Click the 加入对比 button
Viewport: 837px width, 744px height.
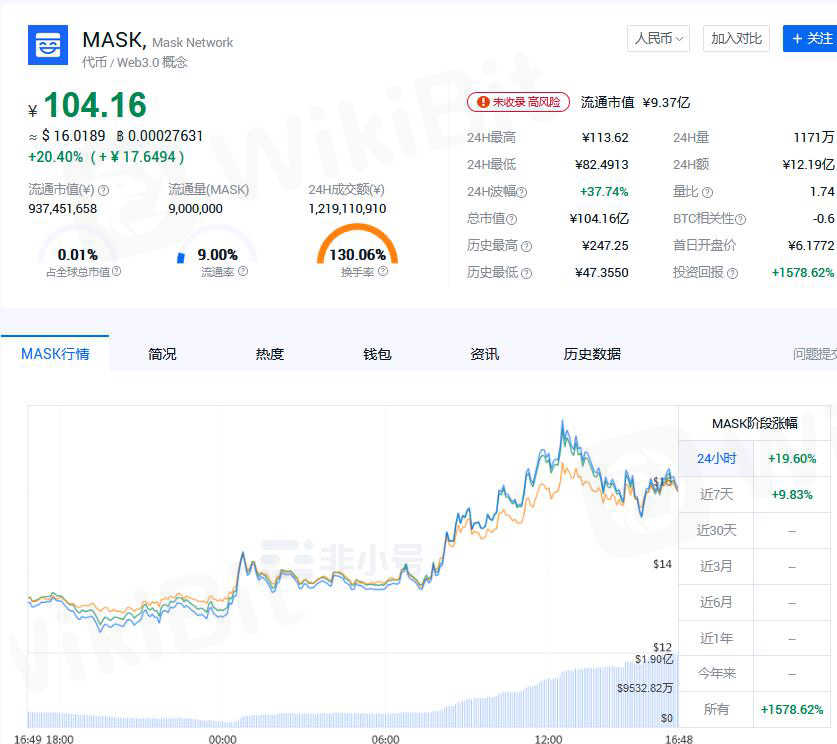736,39
